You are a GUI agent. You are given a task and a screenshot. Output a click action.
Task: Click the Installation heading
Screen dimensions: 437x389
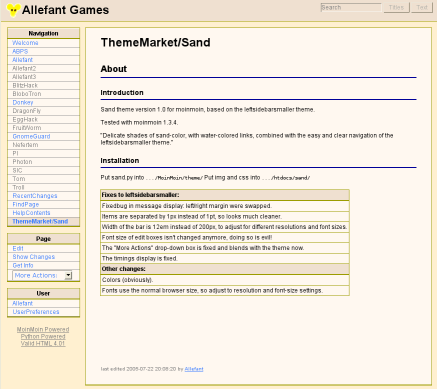pyautogui.click(x=120, y=161)
